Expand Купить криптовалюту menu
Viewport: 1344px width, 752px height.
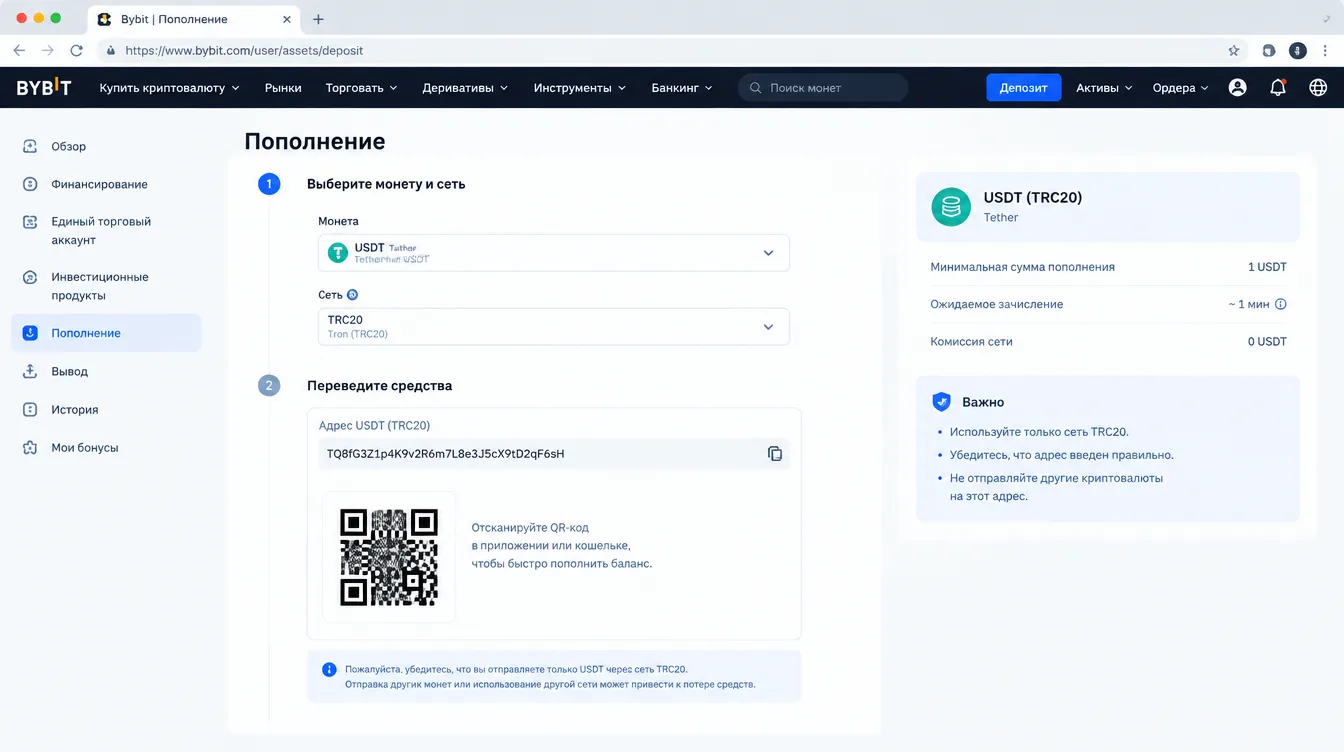click(170, 88)
